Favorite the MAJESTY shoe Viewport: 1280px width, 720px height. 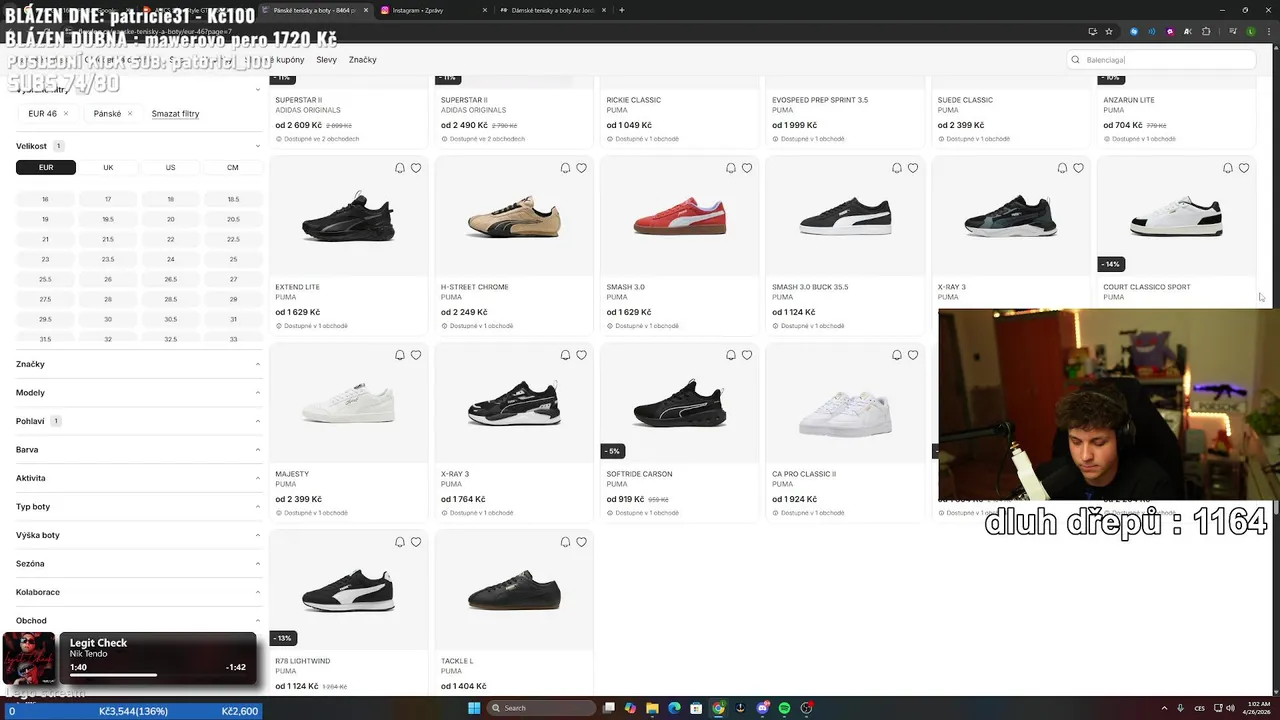pyautogui.click(x=416, y=355)
